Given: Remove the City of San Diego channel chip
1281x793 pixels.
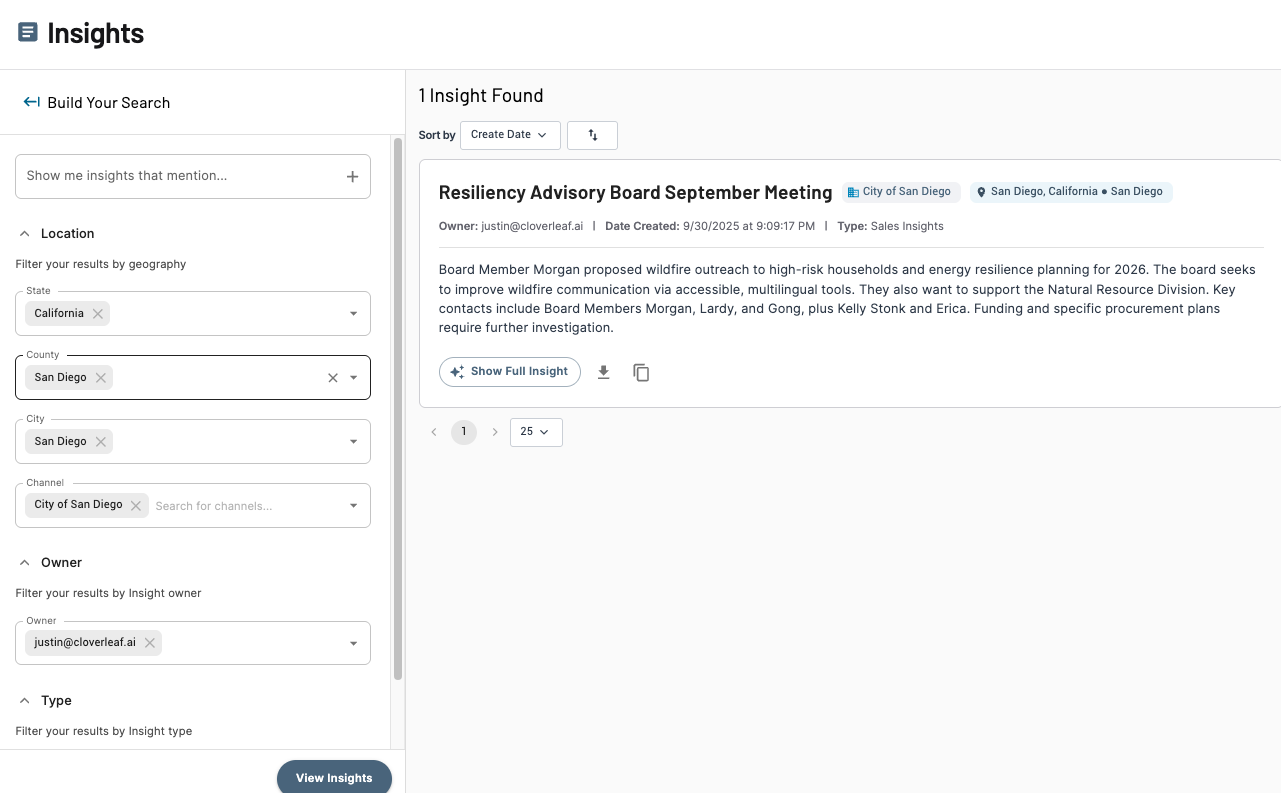Looking at the screenshot, I should pyautogui.click(x=136, y=506).
